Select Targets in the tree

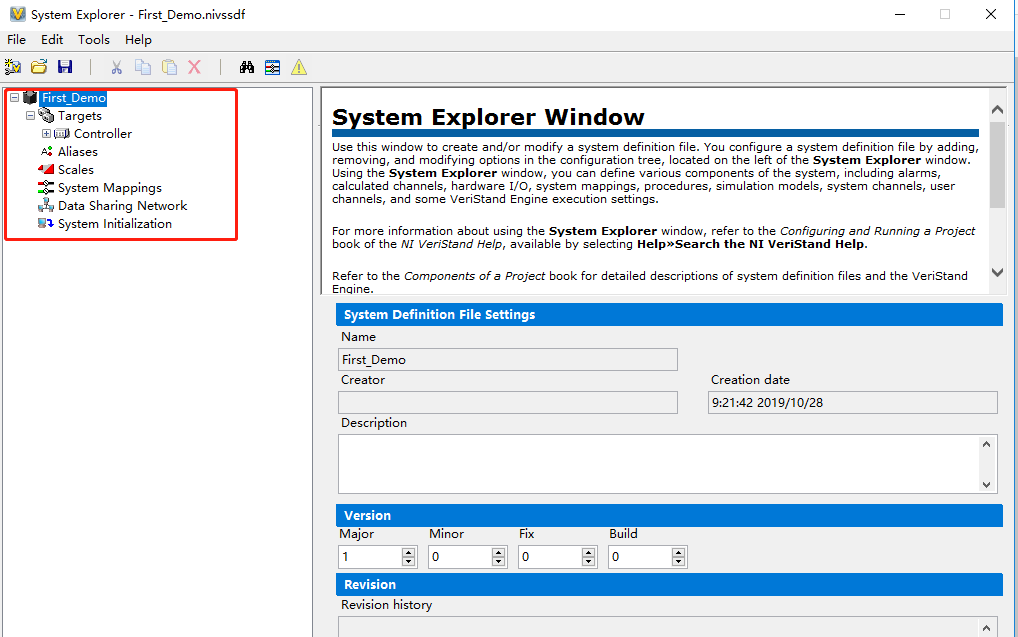pyautogui.click(x=80, y=116)
